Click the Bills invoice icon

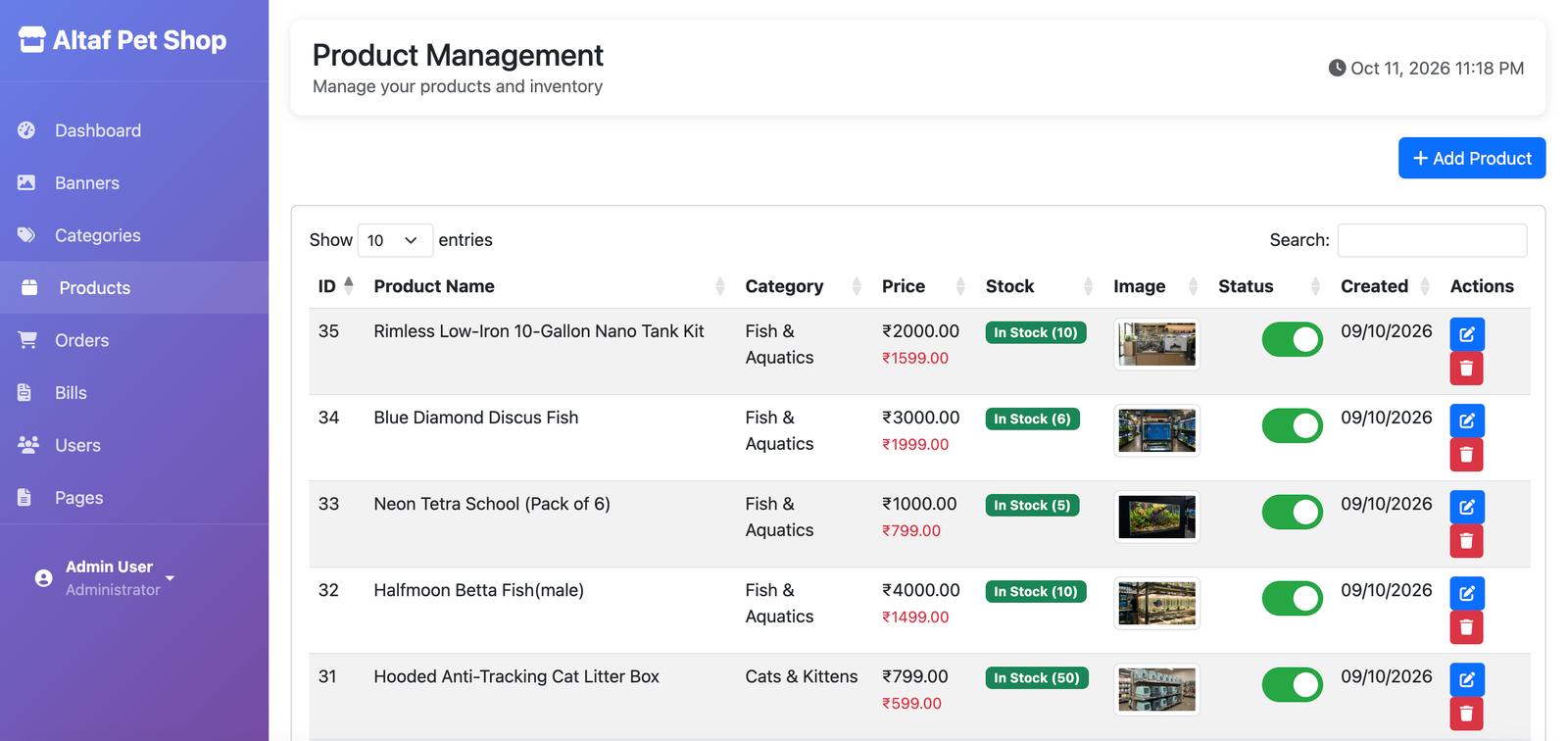[x=24, y=392]
